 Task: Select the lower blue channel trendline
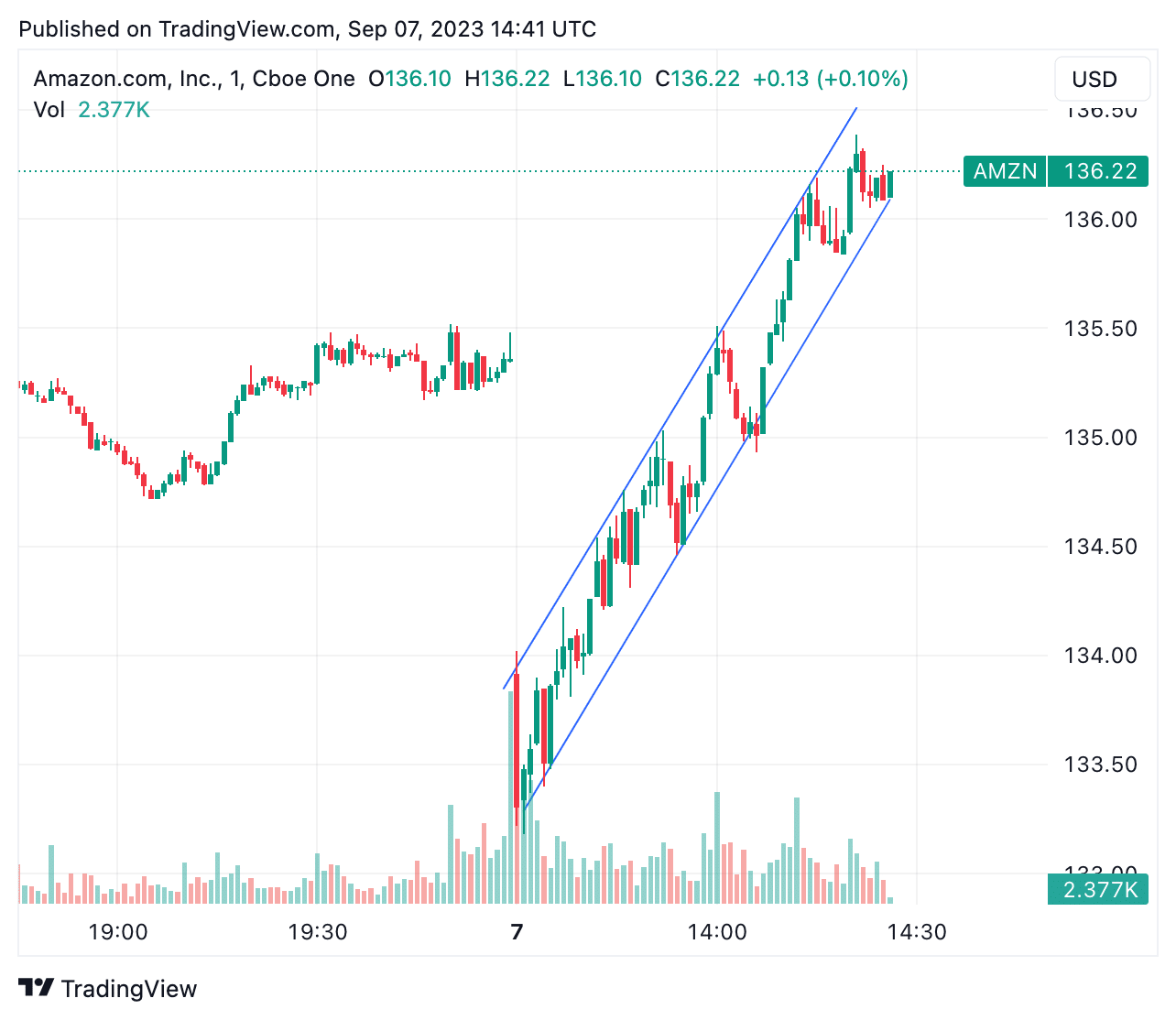(x=707, y=503)
